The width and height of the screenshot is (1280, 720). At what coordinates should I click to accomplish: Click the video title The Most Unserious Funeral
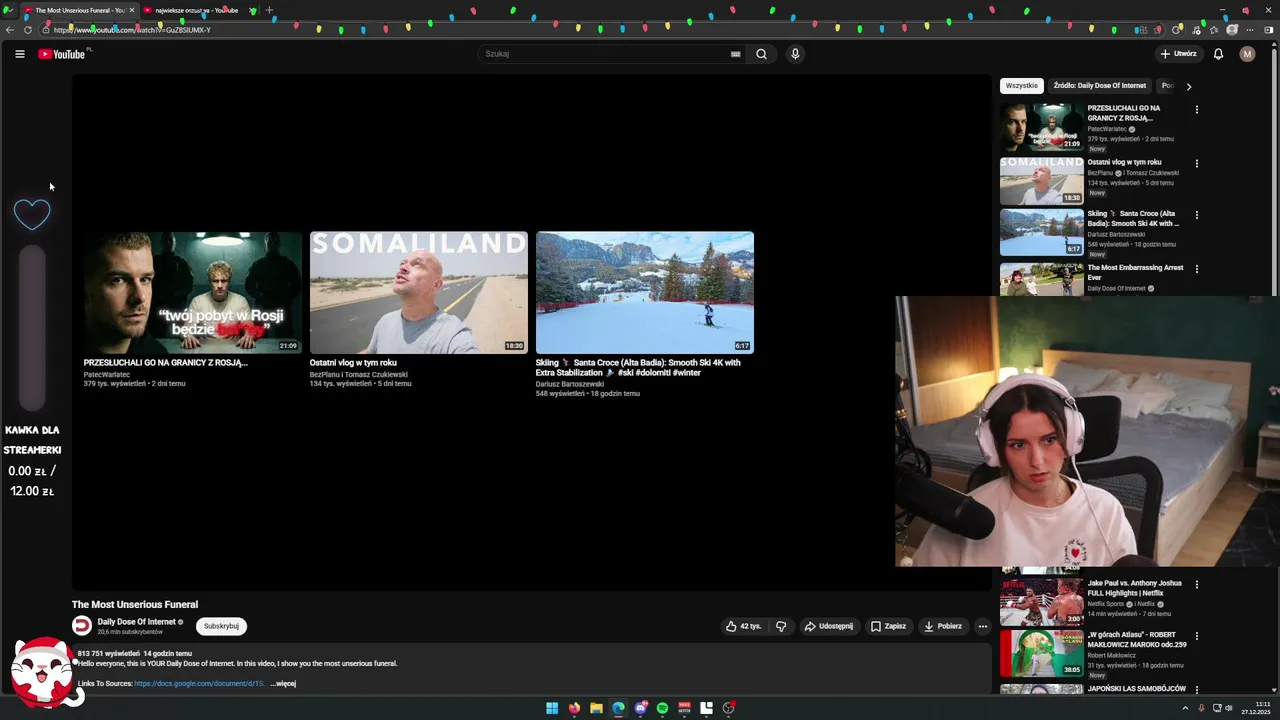(x=135, y=604)
